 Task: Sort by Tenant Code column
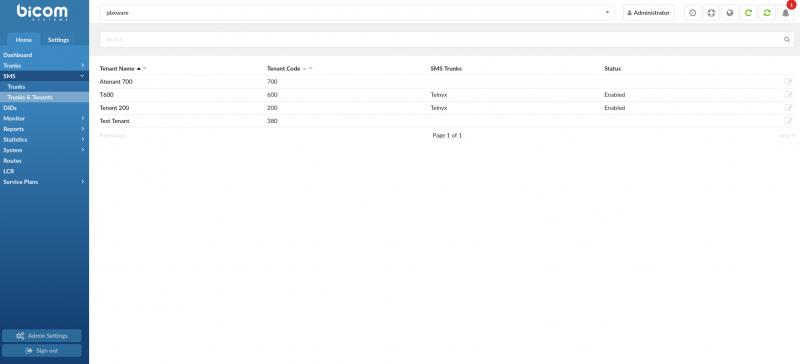284,68
